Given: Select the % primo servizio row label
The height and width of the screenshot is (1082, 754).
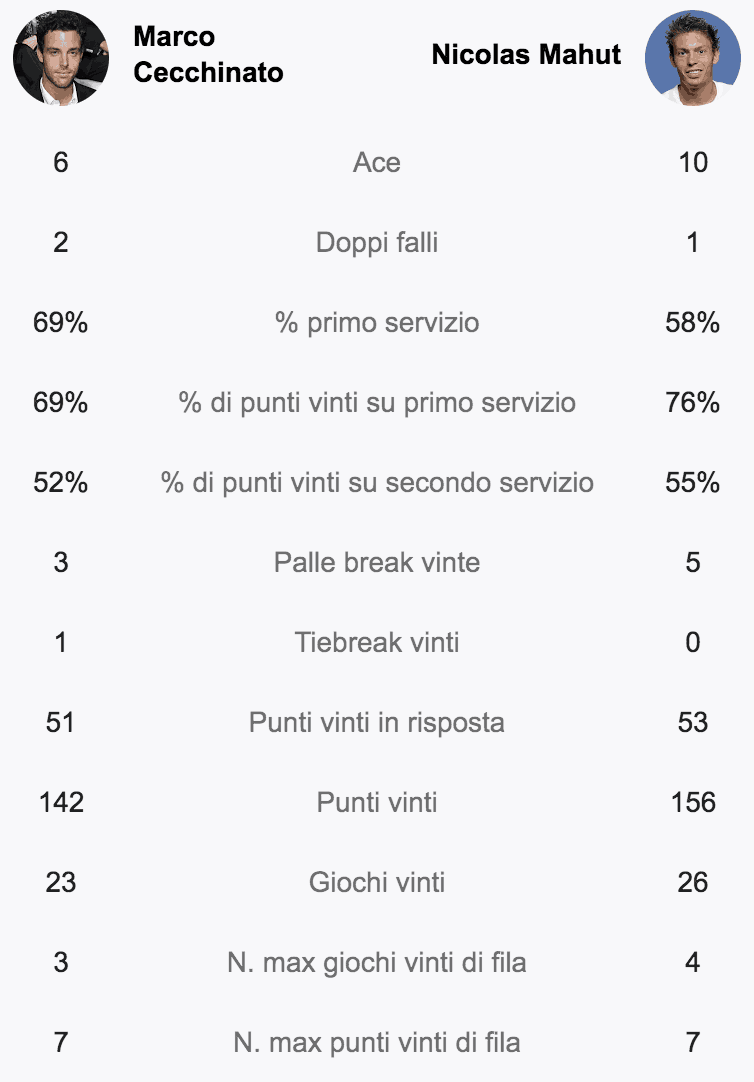Looking at the screenshot, I should (x=377, y=322).
